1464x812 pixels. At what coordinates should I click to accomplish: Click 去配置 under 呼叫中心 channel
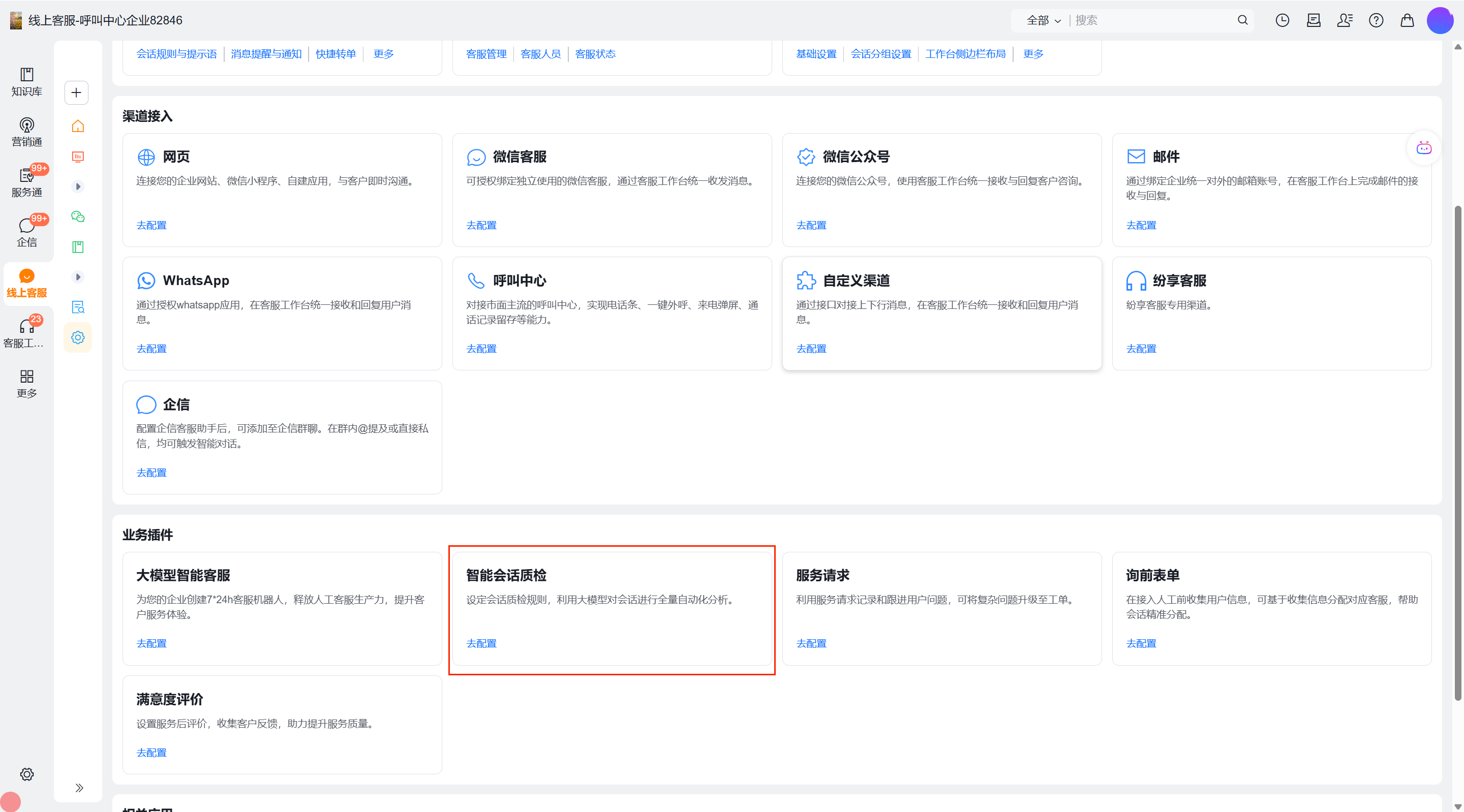point(481,349)
